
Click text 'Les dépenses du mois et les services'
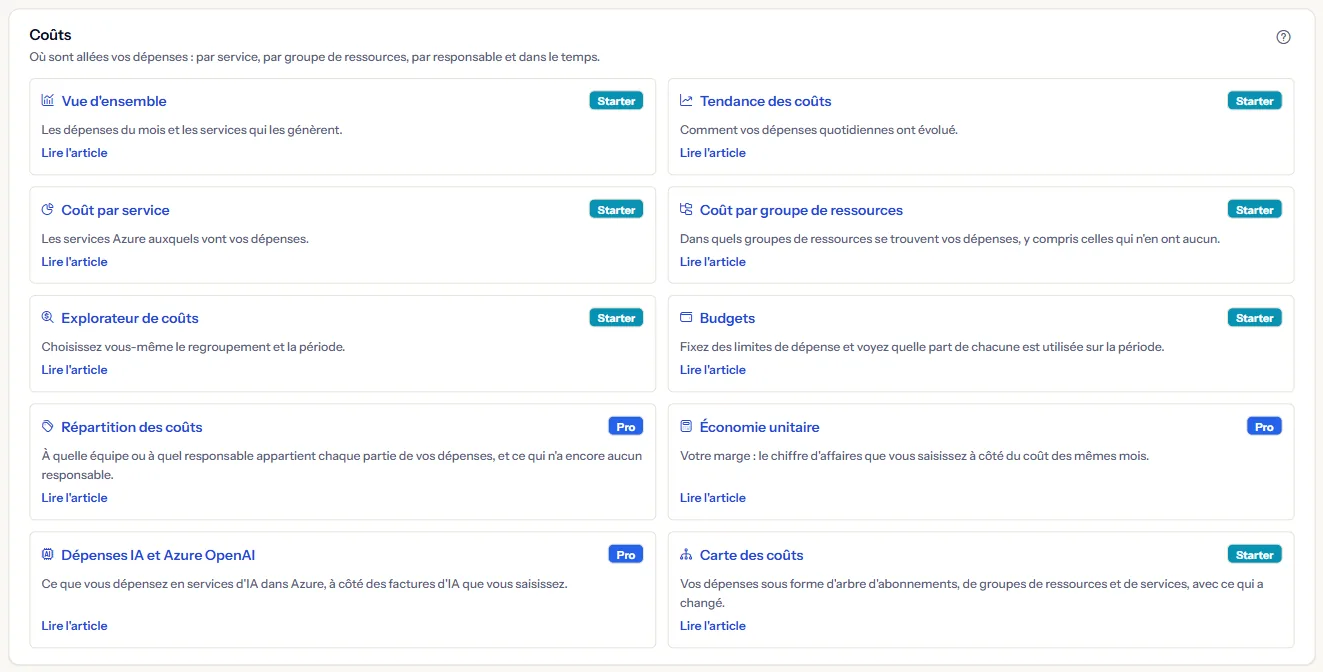[191, 130]
